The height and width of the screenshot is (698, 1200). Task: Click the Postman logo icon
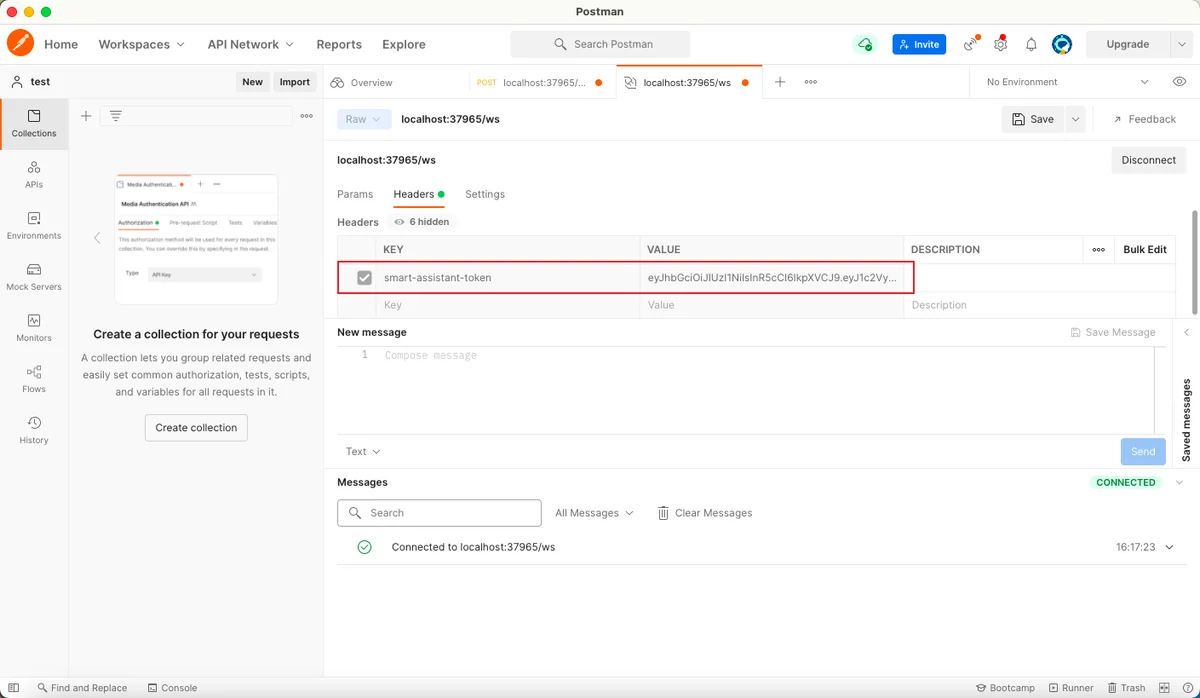point(20,44)
